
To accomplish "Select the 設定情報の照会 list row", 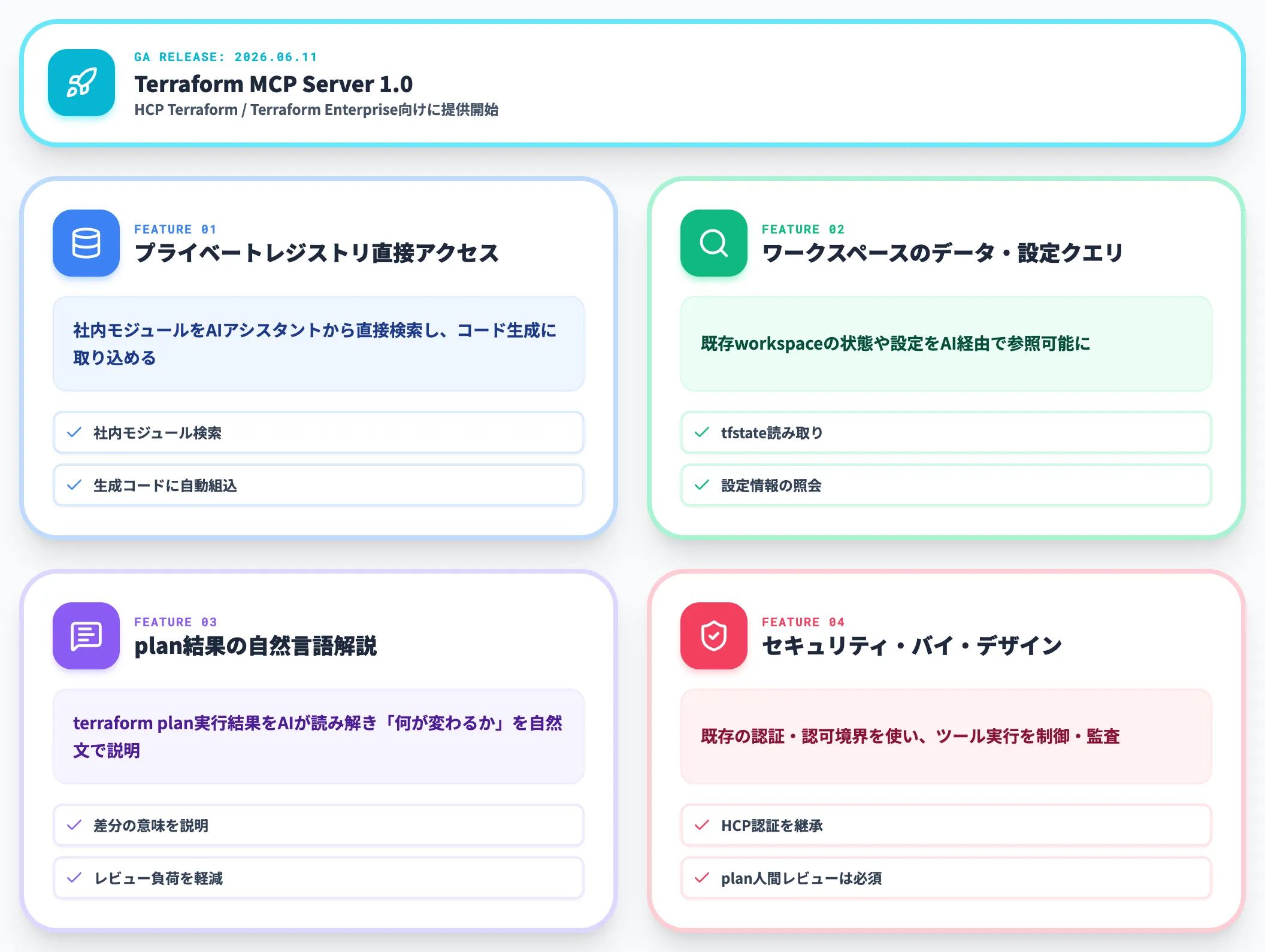I will pyautogui.click(x=946, y=485).
